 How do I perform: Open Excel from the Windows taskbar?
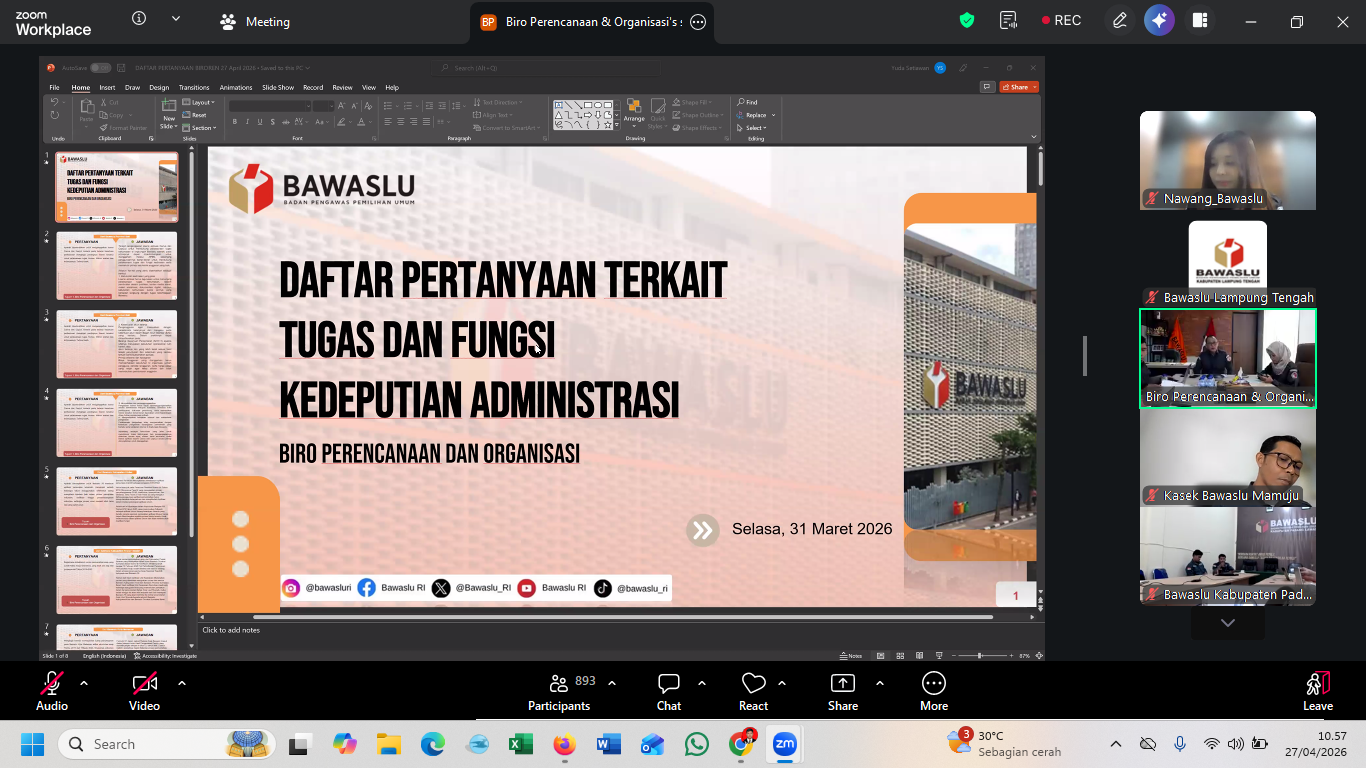(521, 745)
